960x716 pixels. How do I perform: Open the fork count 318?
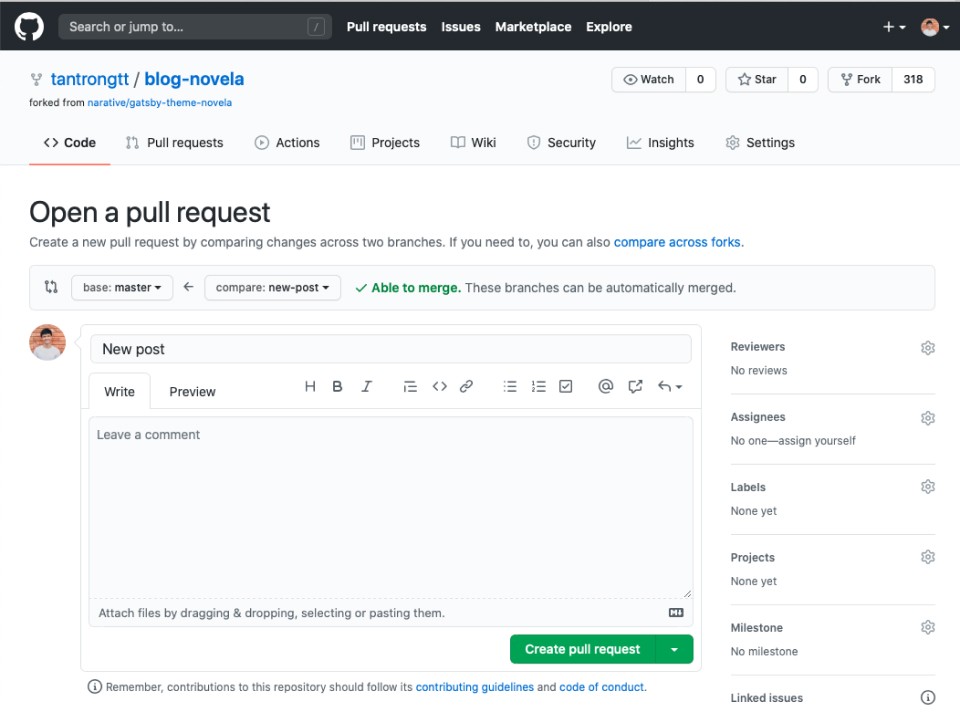pos(913,80)
